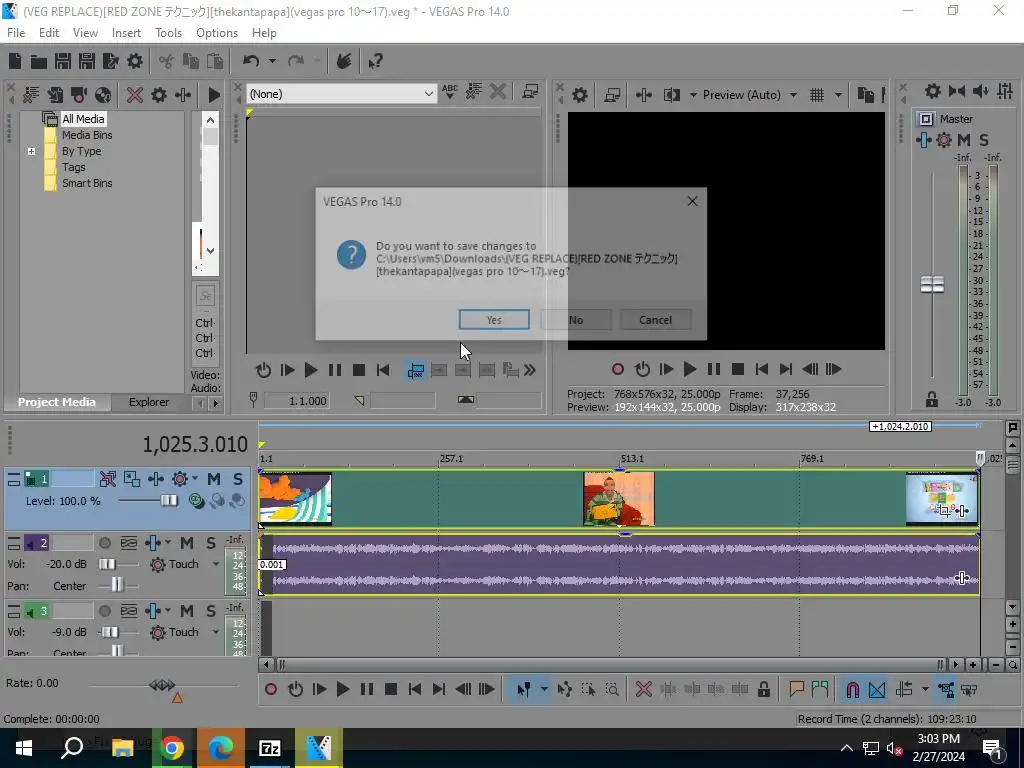Open the Edit menu
The height and width of the screenshot is (768, 1024).
click(x=49, y=33)
